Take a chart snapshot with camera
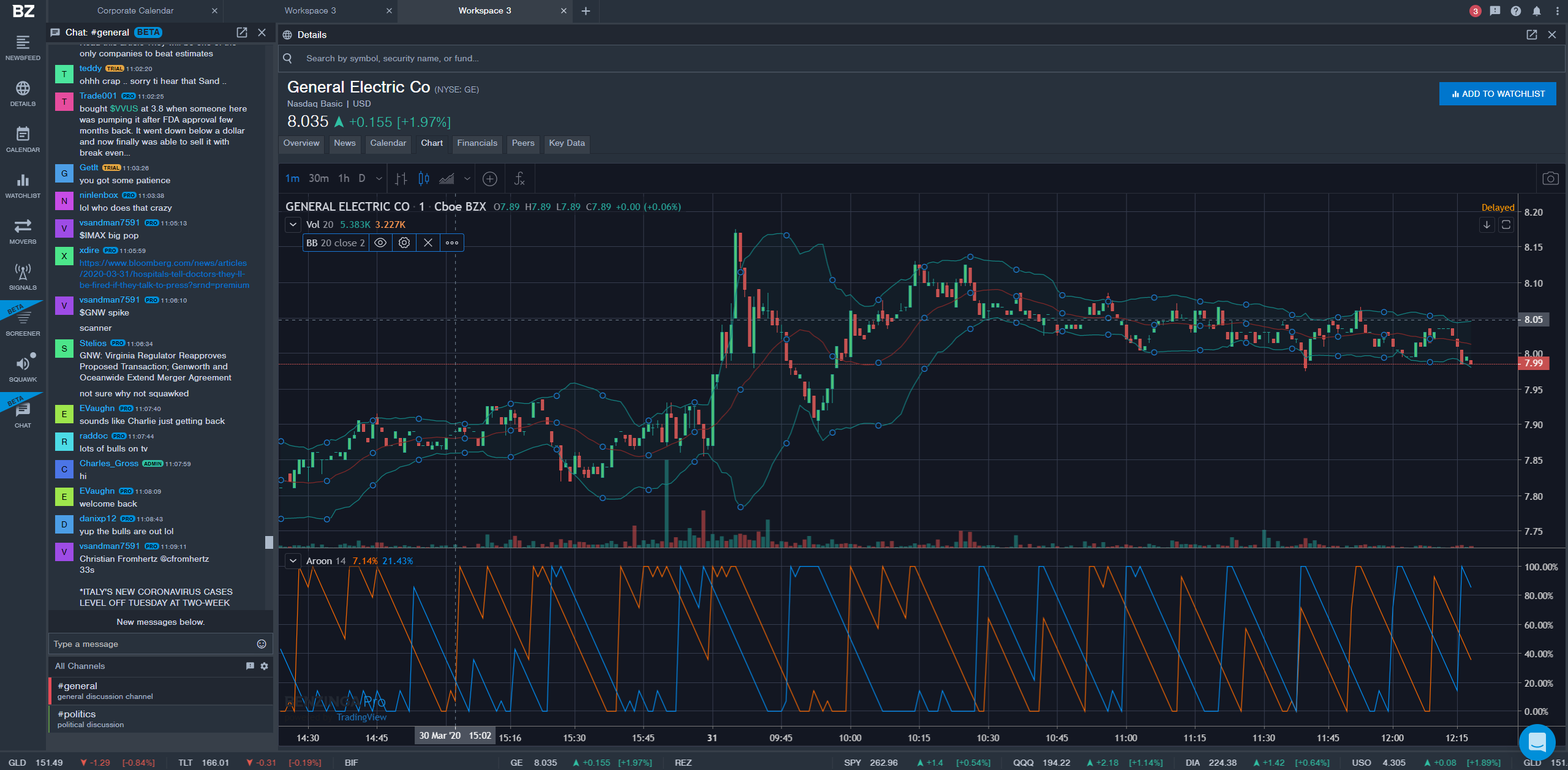This screenshot has height=770, width=1568. coord(1550,179)
